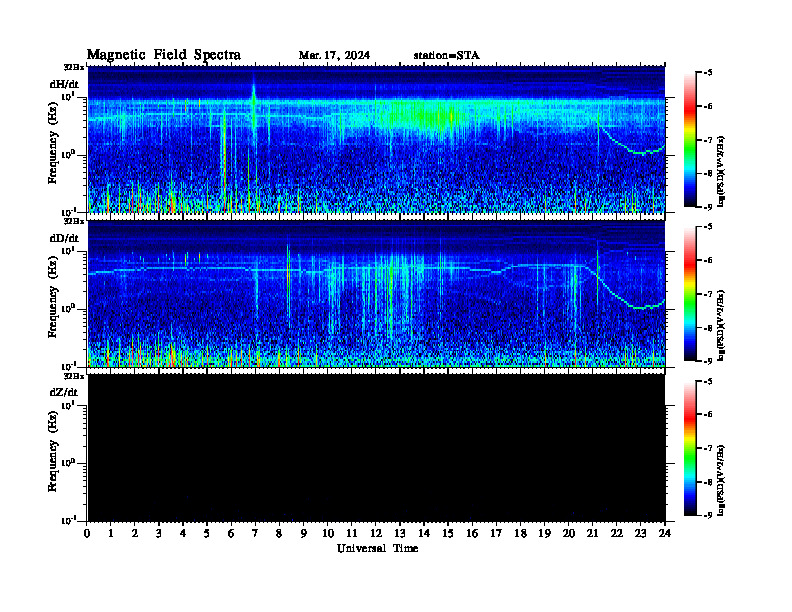Click hour tick label "10" on time axis
The width and height of the screenshot is (792, 612).
point(328,533)
